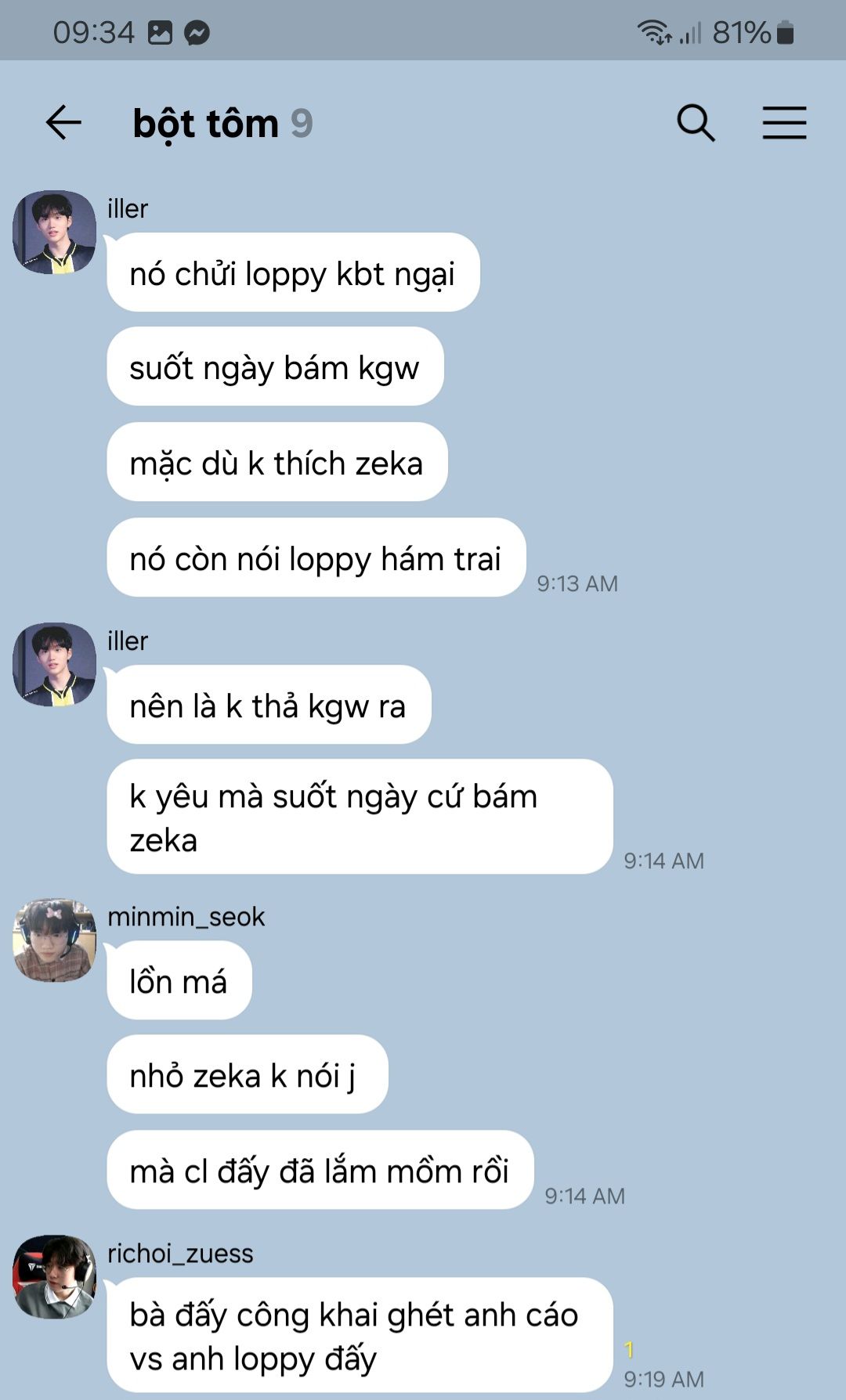Go back using the arrow icon
This screenshot has height=1400, width=846.
point(63,123)
